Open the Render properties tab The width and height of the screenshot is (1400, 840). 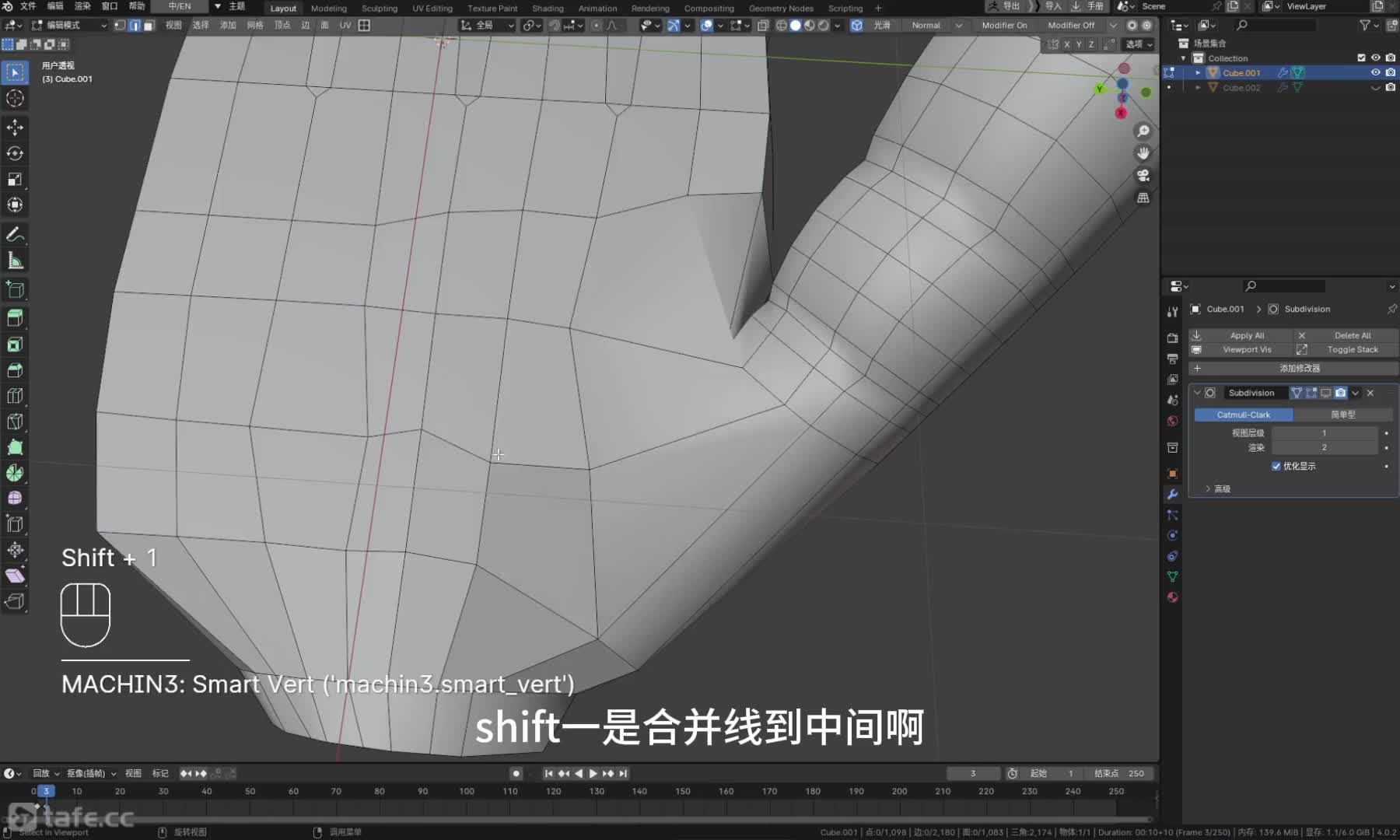click(x=1172, y=338)
